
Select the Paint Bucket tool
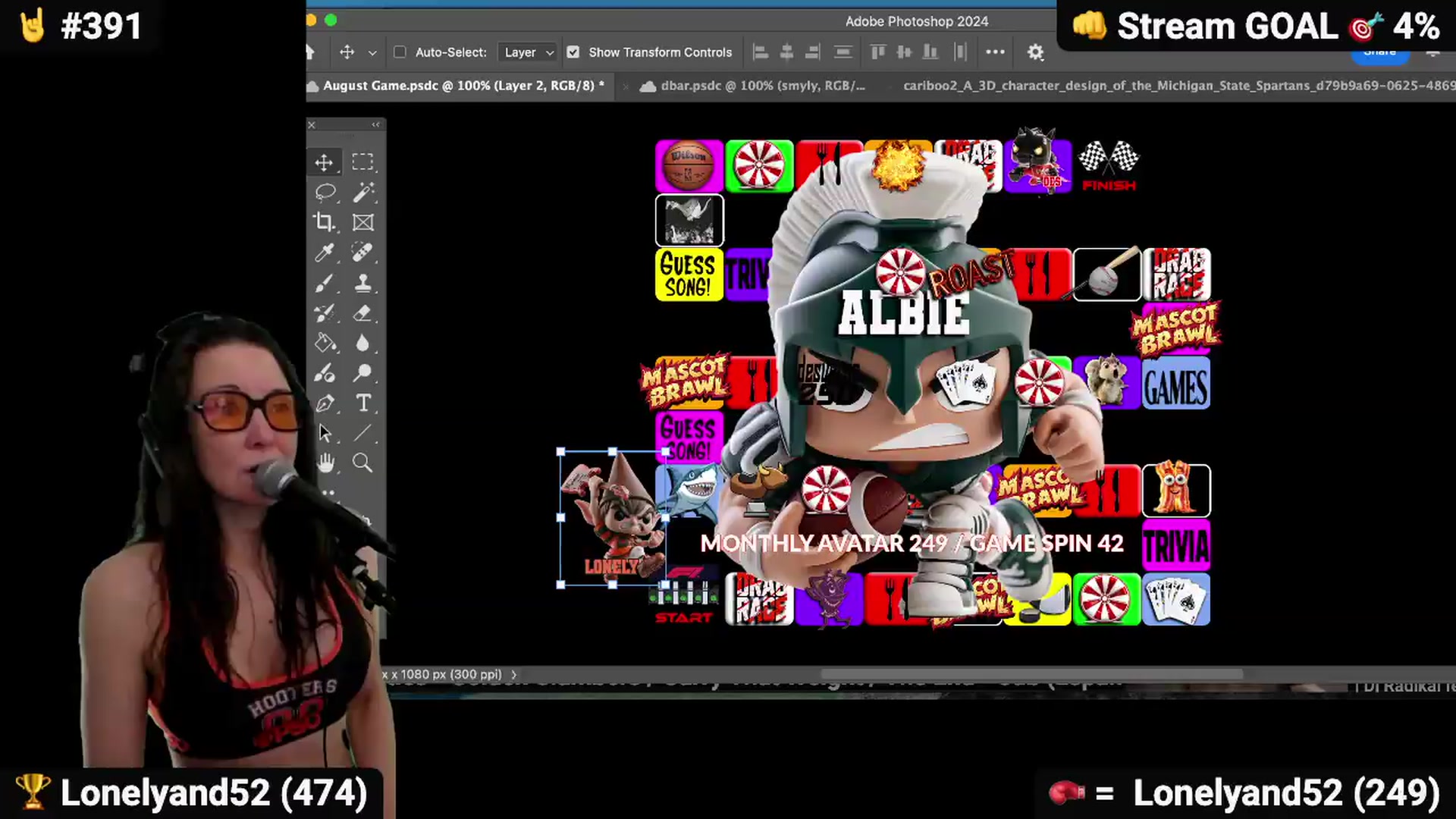(x=325, y=343)
